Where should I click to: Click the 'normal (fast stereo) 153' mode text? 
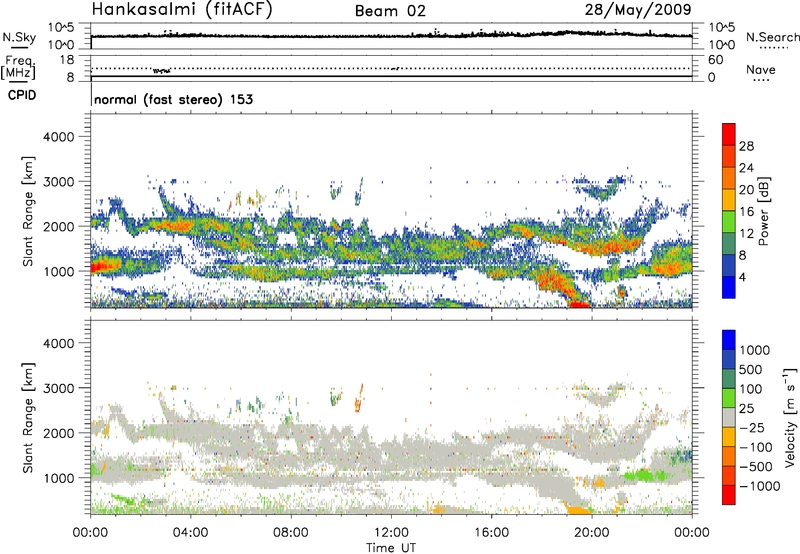pyautogui.click(x=173, y=99)
